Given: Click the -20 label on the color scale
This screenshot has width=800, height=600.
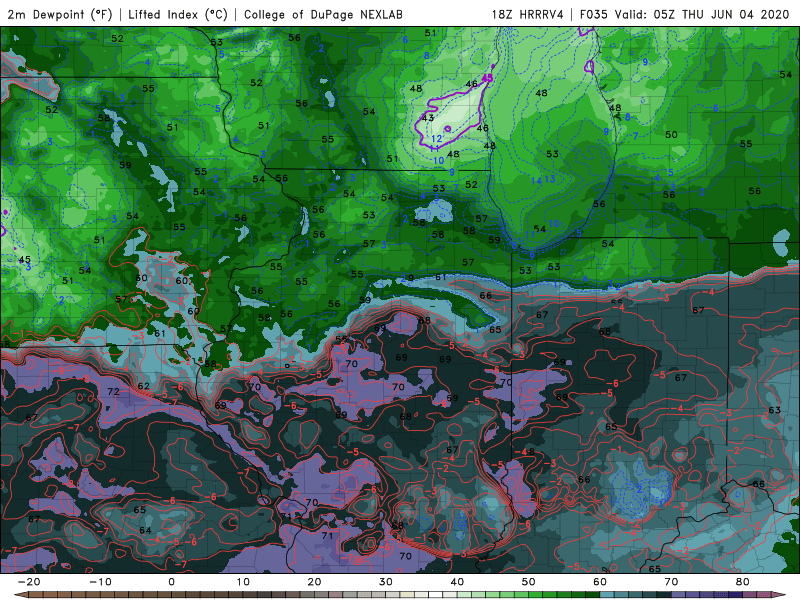Looking at the screenshot, I should click(29, 582).
